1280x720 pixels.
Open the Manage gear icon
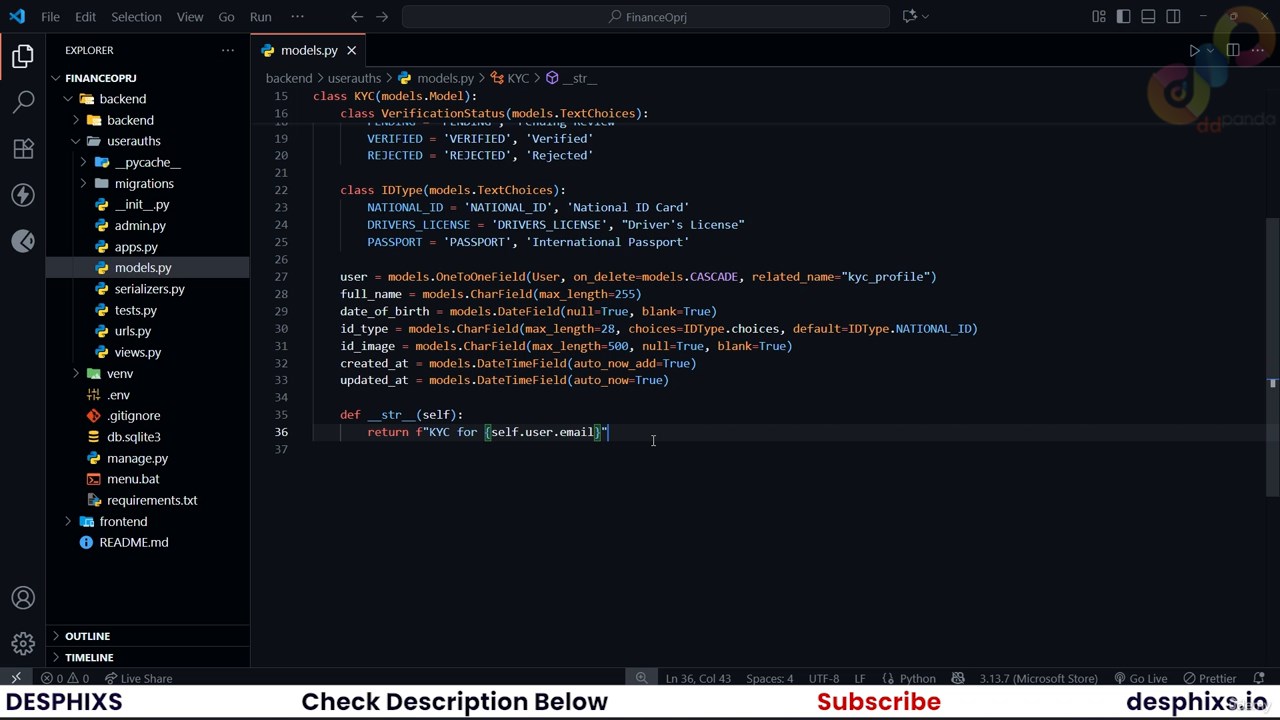(23, 644)
